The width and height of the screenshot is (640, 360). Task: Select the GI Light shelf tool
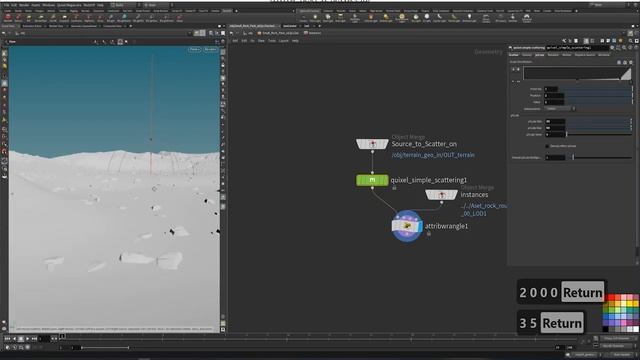point(427,18)
